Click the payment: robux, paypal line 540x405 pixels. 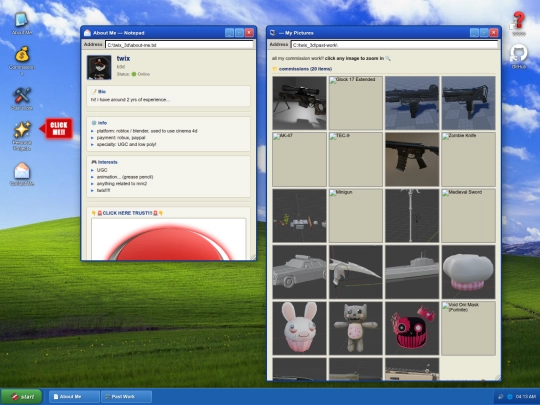[121, 137]
